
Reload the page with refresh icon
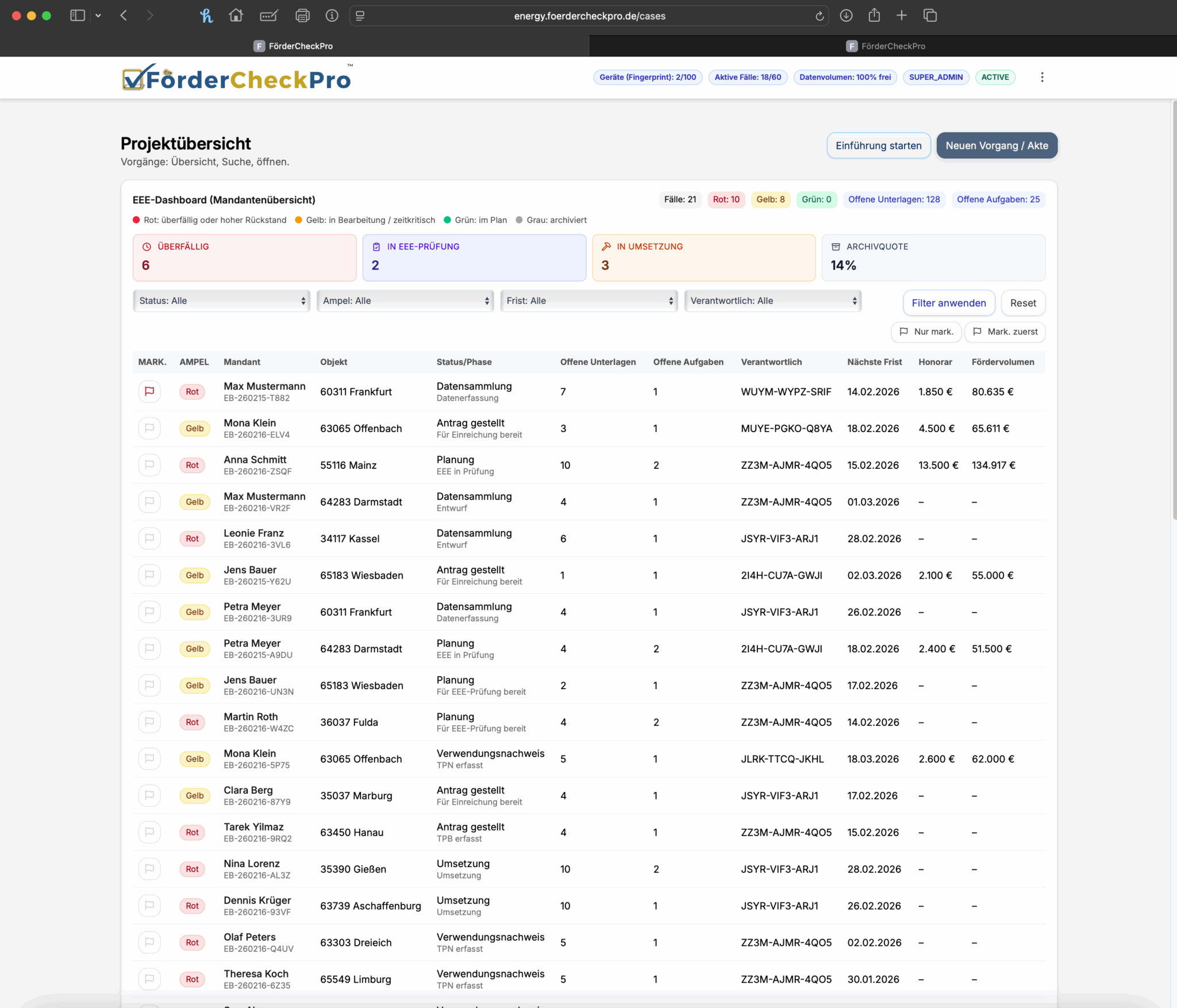820,16
